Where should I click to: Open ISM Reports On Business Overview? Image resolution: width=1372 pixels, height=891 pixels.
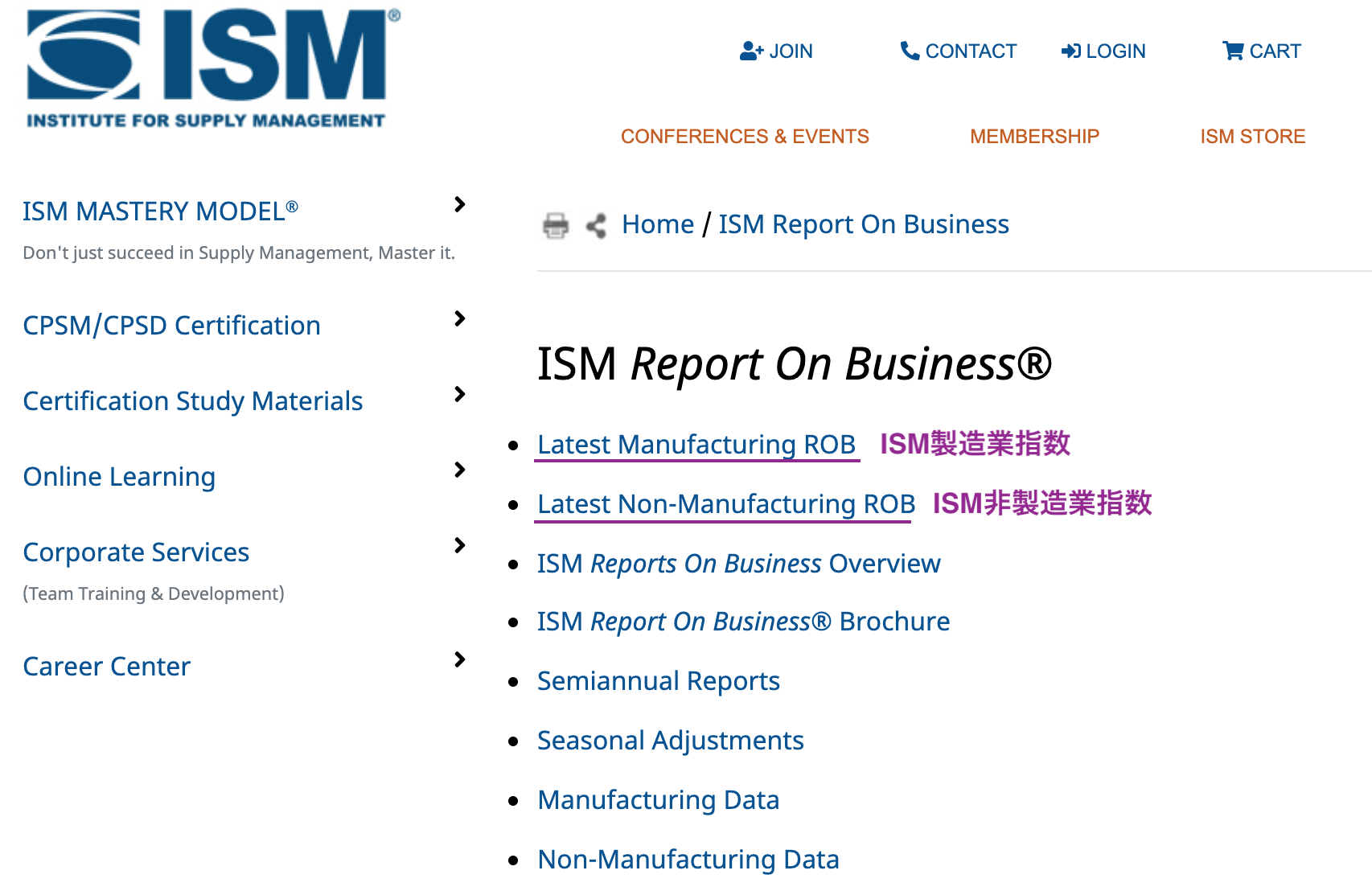(738, 563)
